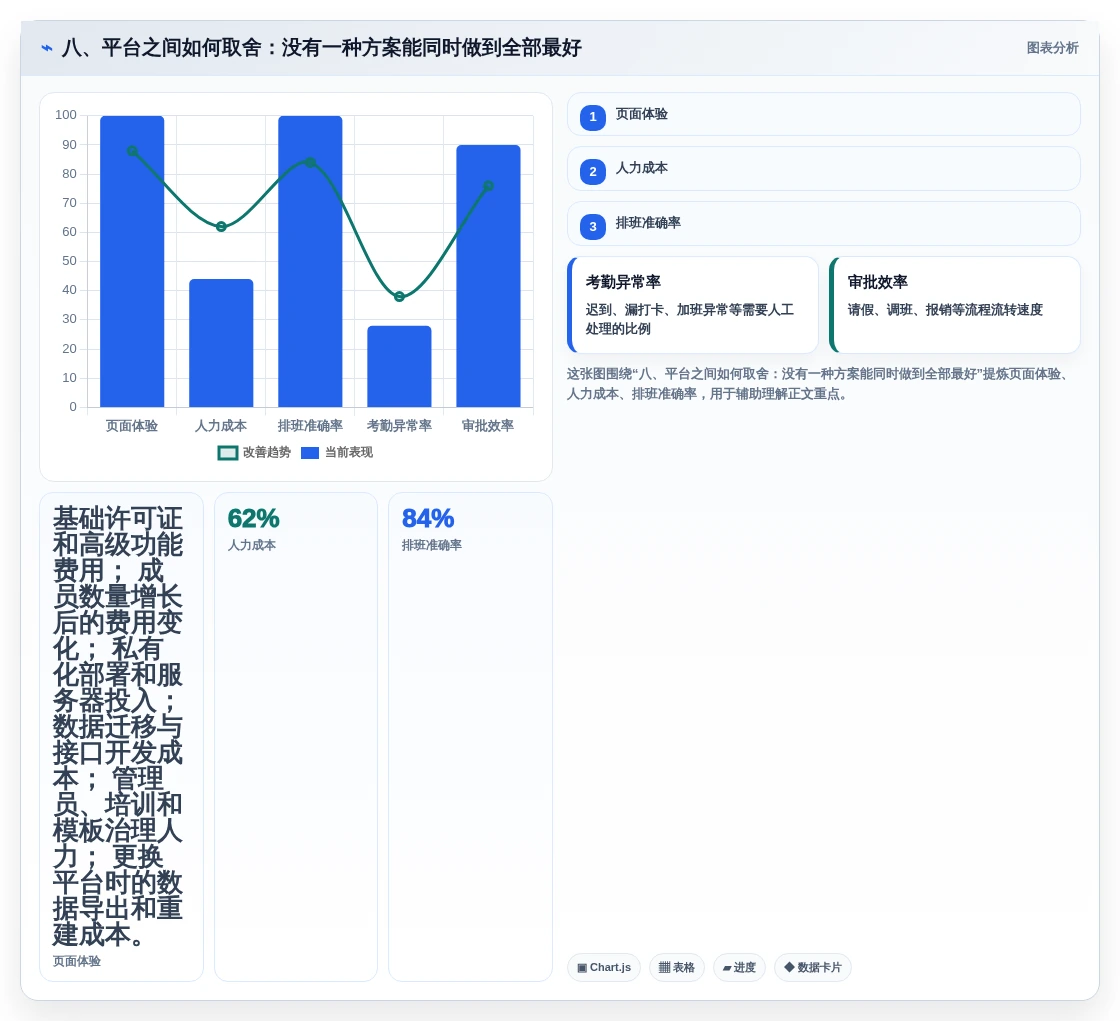Open the 排班准确率 list item
This screenshot has height=1021, width=1120.
coord(824,224)
